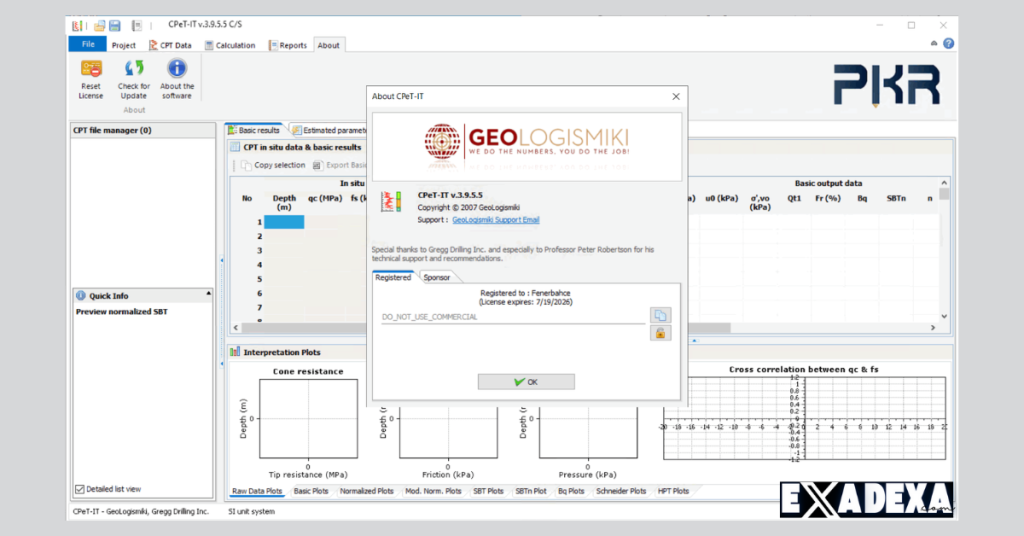Image resolution: width=1024 pixels, height=536 pixels.
Task: Open the Reports ribbon tab
Action: (x=288, y=45)
